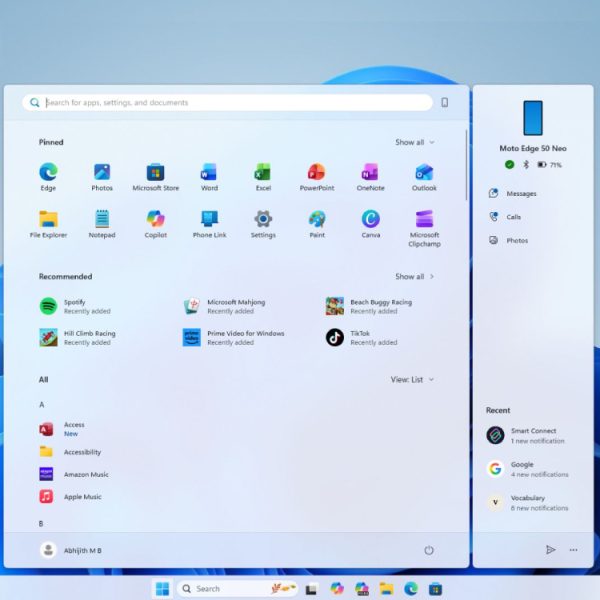
Task: Open File Explorer on the taskbar
Action: point(386,589)
